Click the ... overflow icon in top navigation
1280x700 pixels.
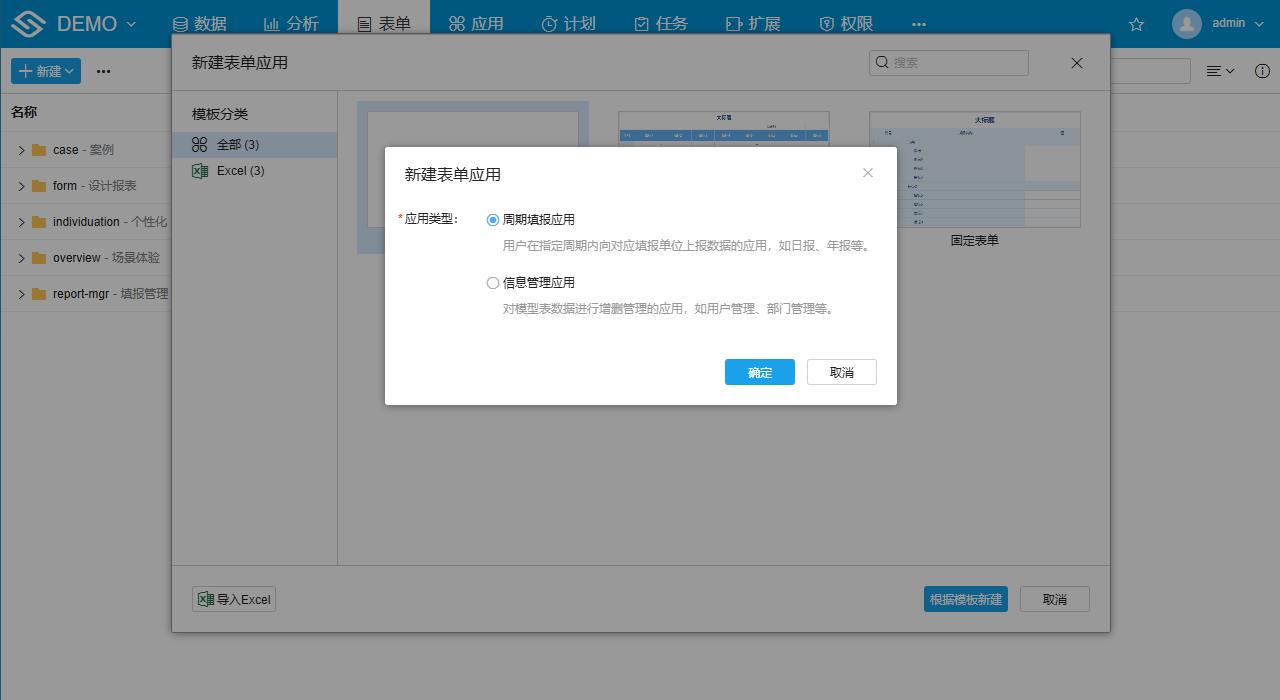tap(918, 24)
